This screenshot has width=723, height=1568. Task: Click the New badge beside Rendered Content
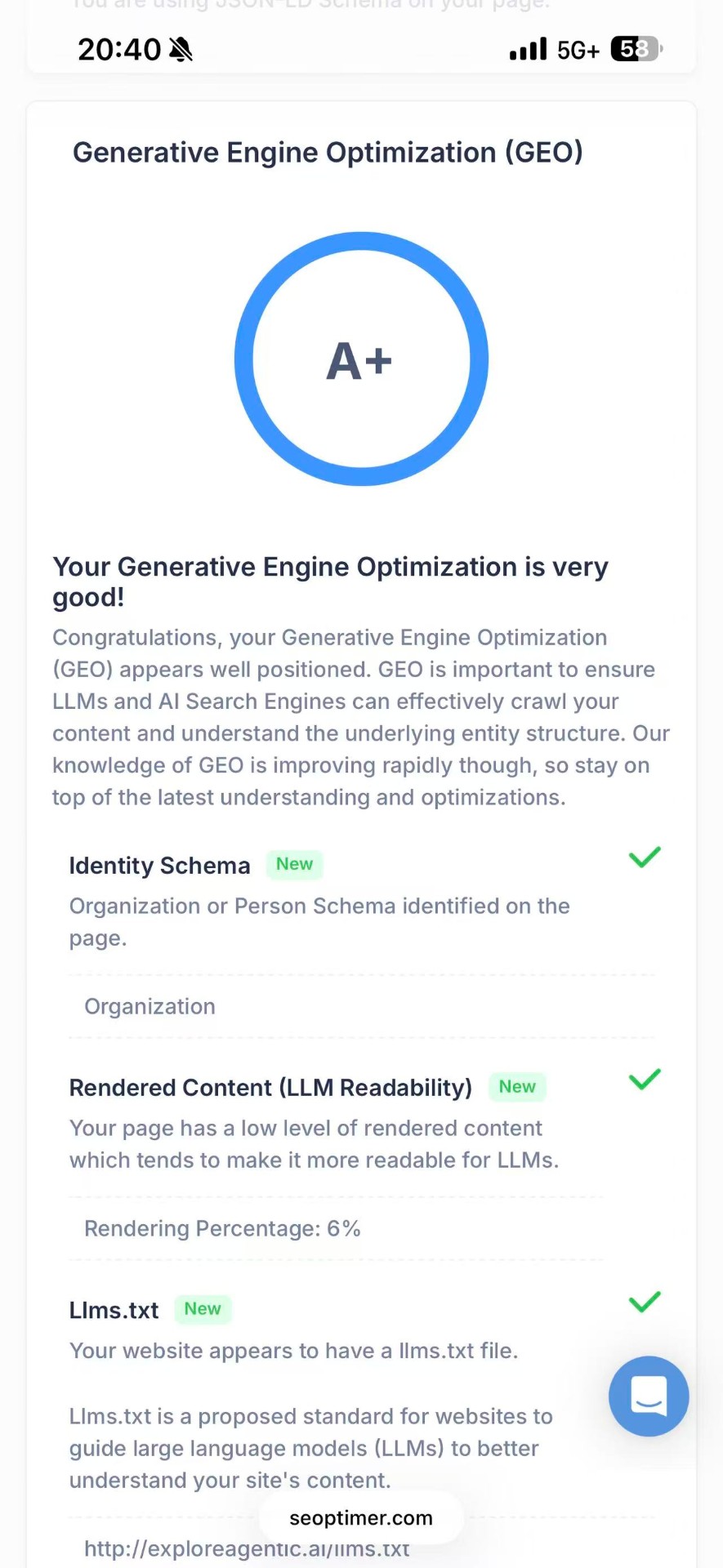(x=517, y=1087)
